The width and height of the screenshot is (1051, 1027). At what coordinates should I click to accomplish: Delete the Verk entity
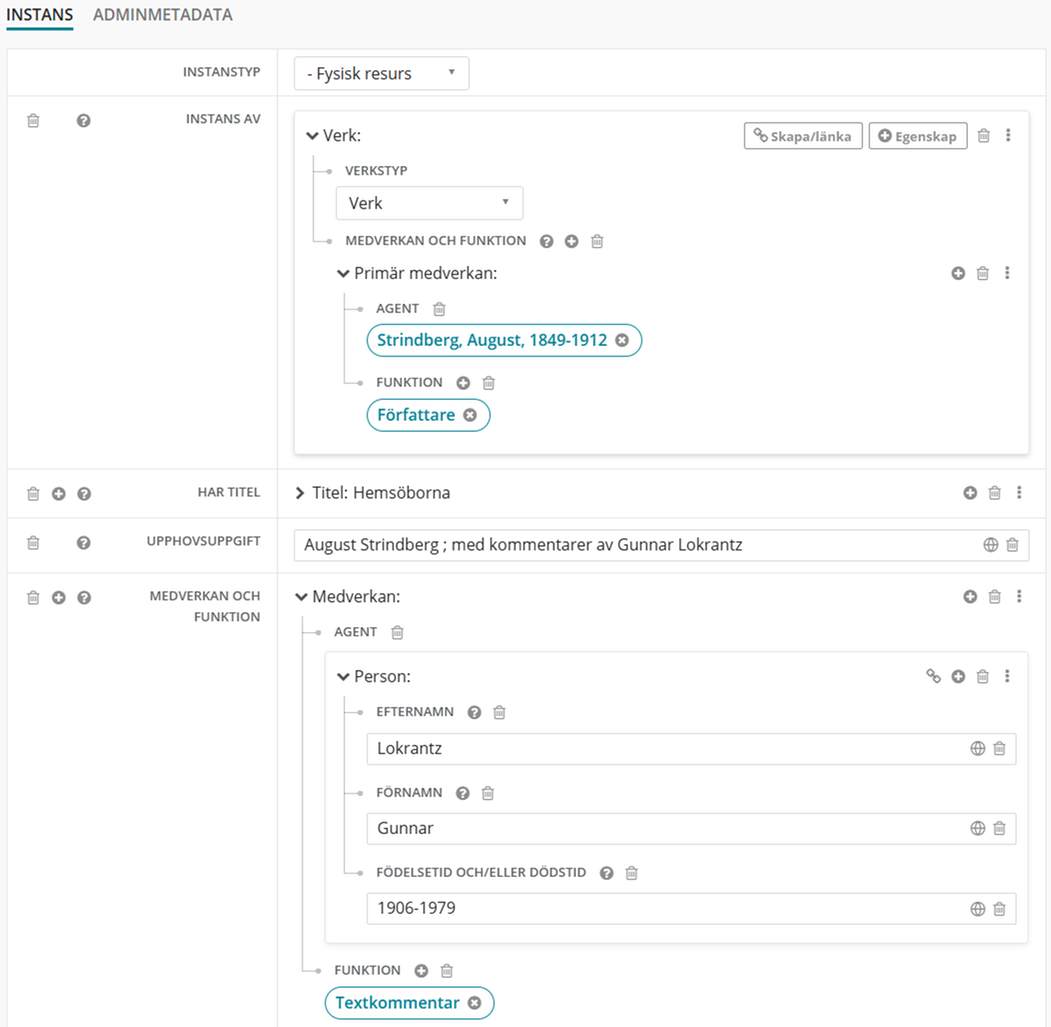pyautogui.click(x=983, y=135)
